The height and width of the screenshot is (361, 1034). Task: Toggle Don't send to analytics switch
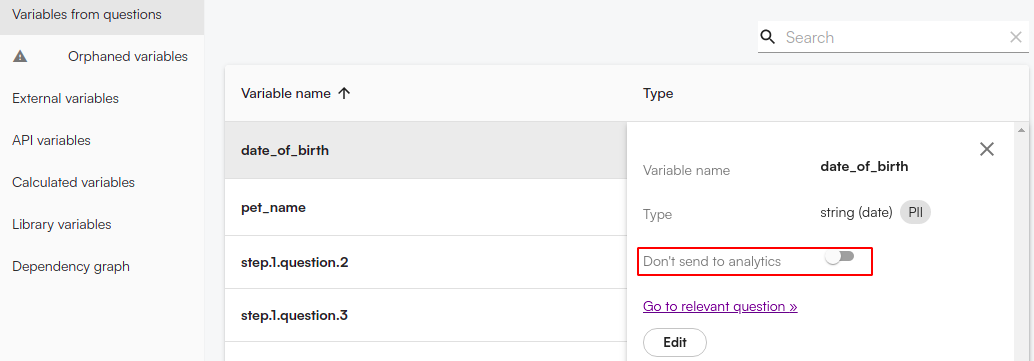click(839, 257)
